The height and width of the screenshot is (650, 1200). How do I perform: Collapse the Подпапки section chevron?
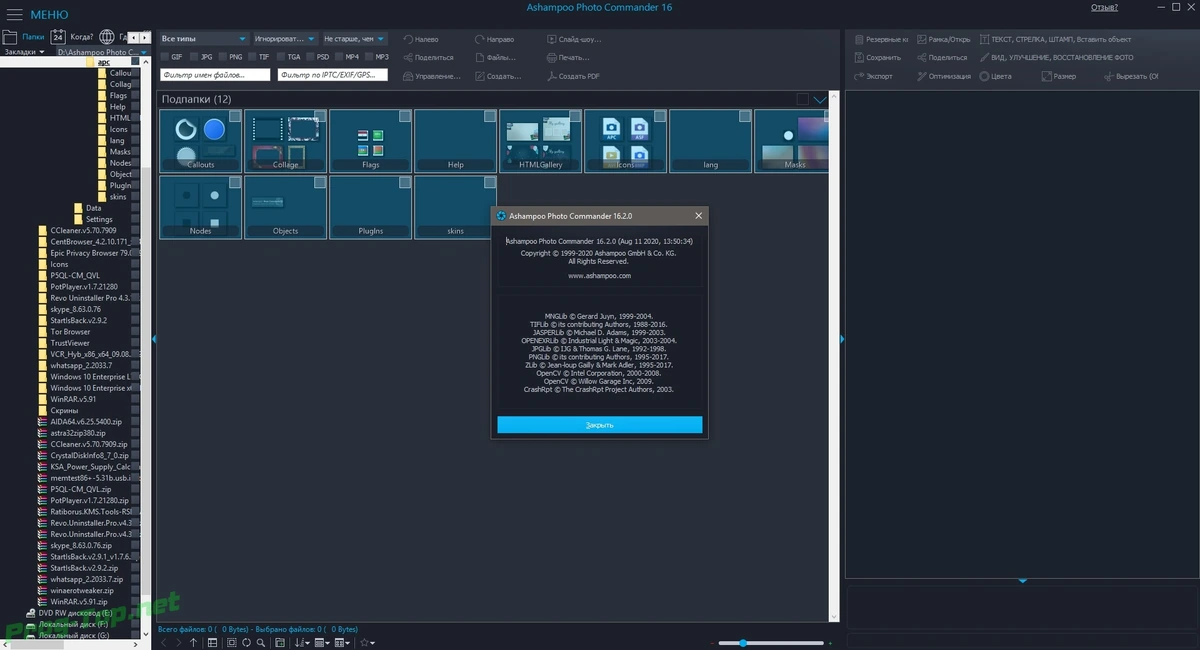tap(821, 99)
